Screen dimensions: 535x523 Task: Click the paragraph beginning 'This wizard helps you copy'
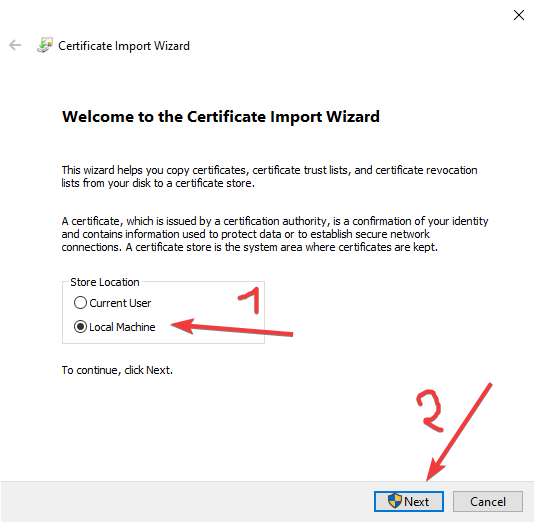269,176
